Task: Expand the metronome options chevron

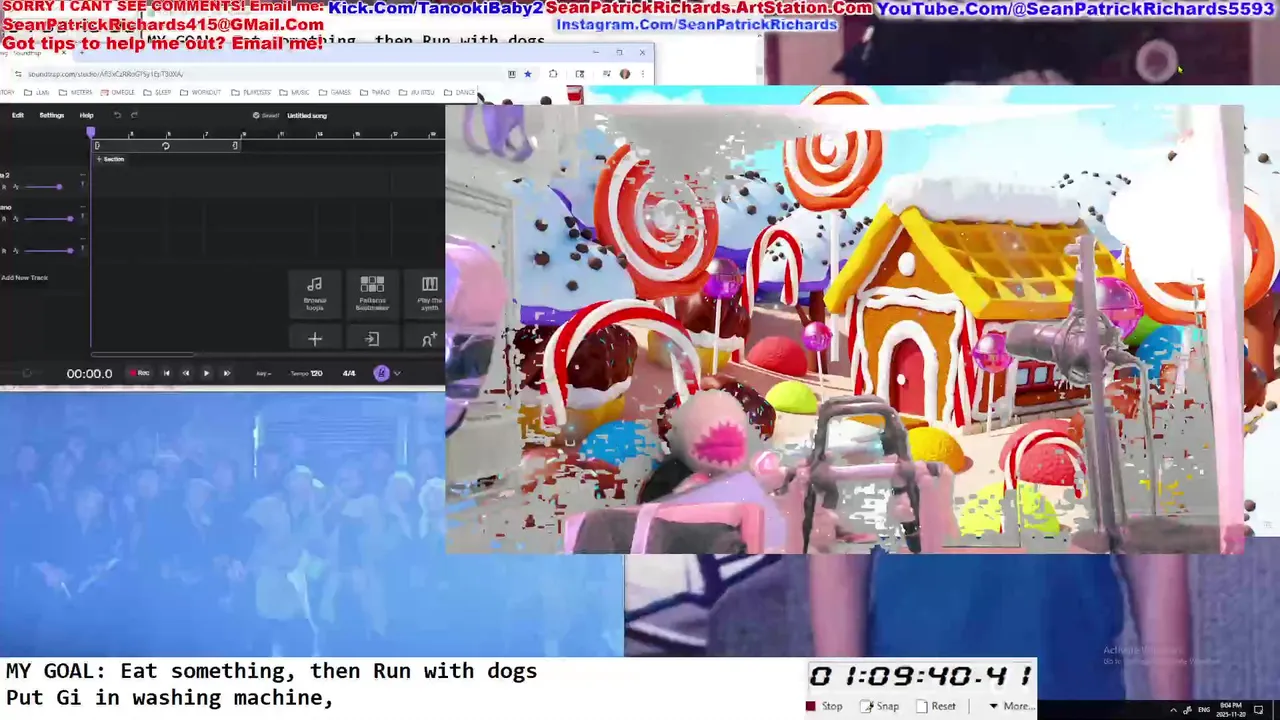Action: tap(397, 373)
